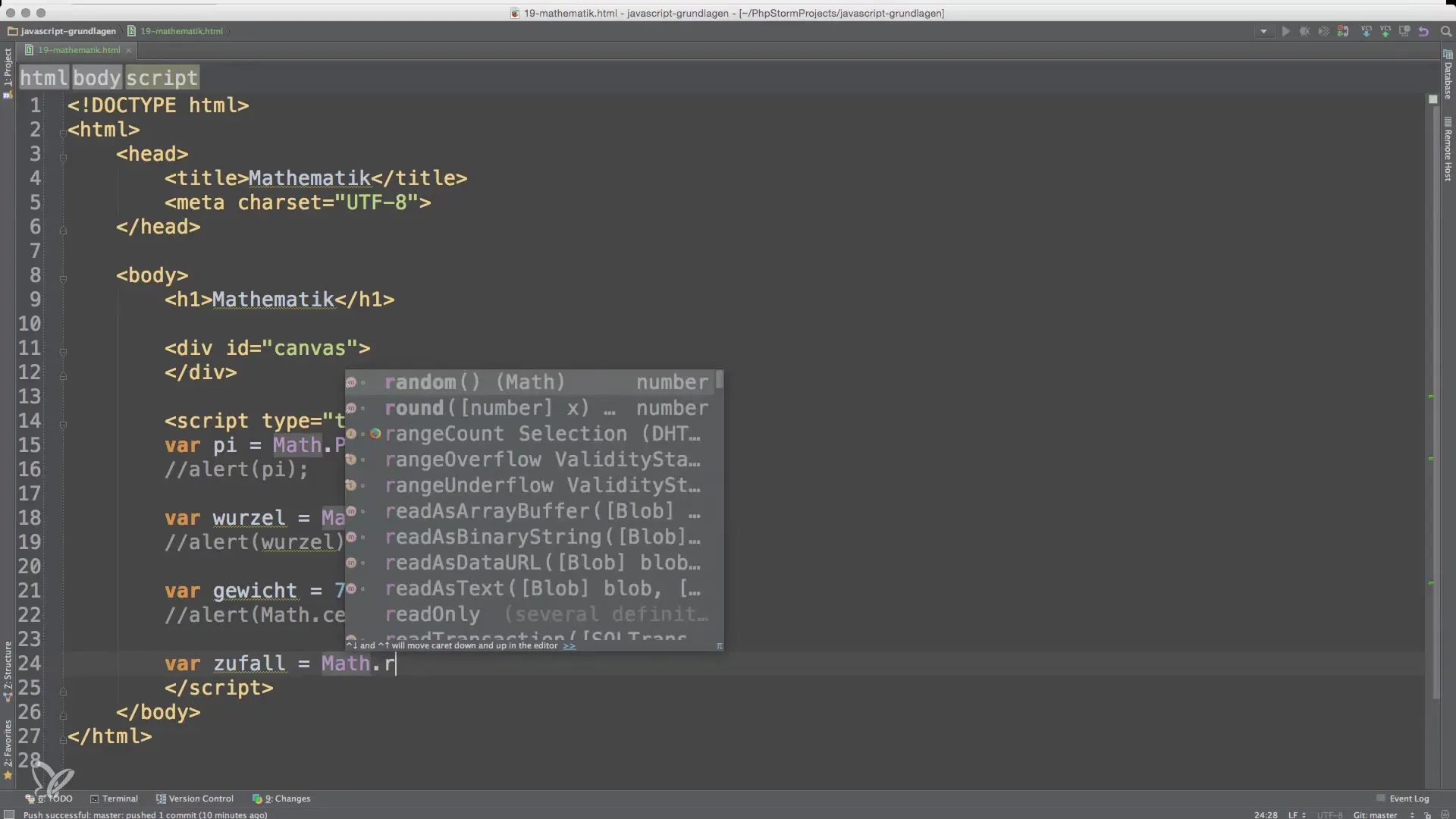Viewport: 1456px width, 819px height.
Task: Open the 6: TODO tool window
Action: pyautogui.click(x=50, y=799)
